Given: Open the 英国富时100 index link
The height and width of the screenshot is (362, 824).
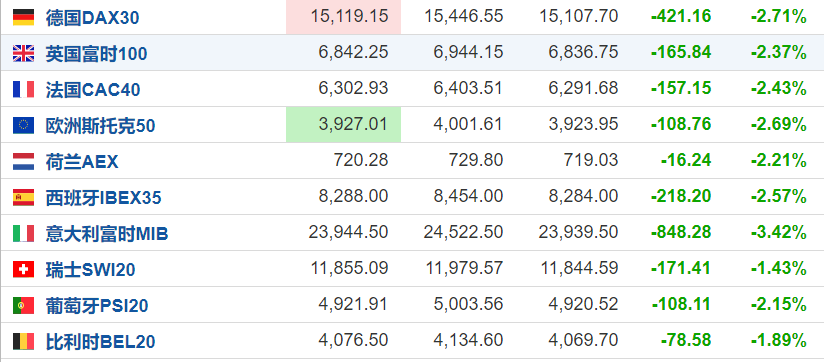Looking at the screenshot, I should coord(96,54).
